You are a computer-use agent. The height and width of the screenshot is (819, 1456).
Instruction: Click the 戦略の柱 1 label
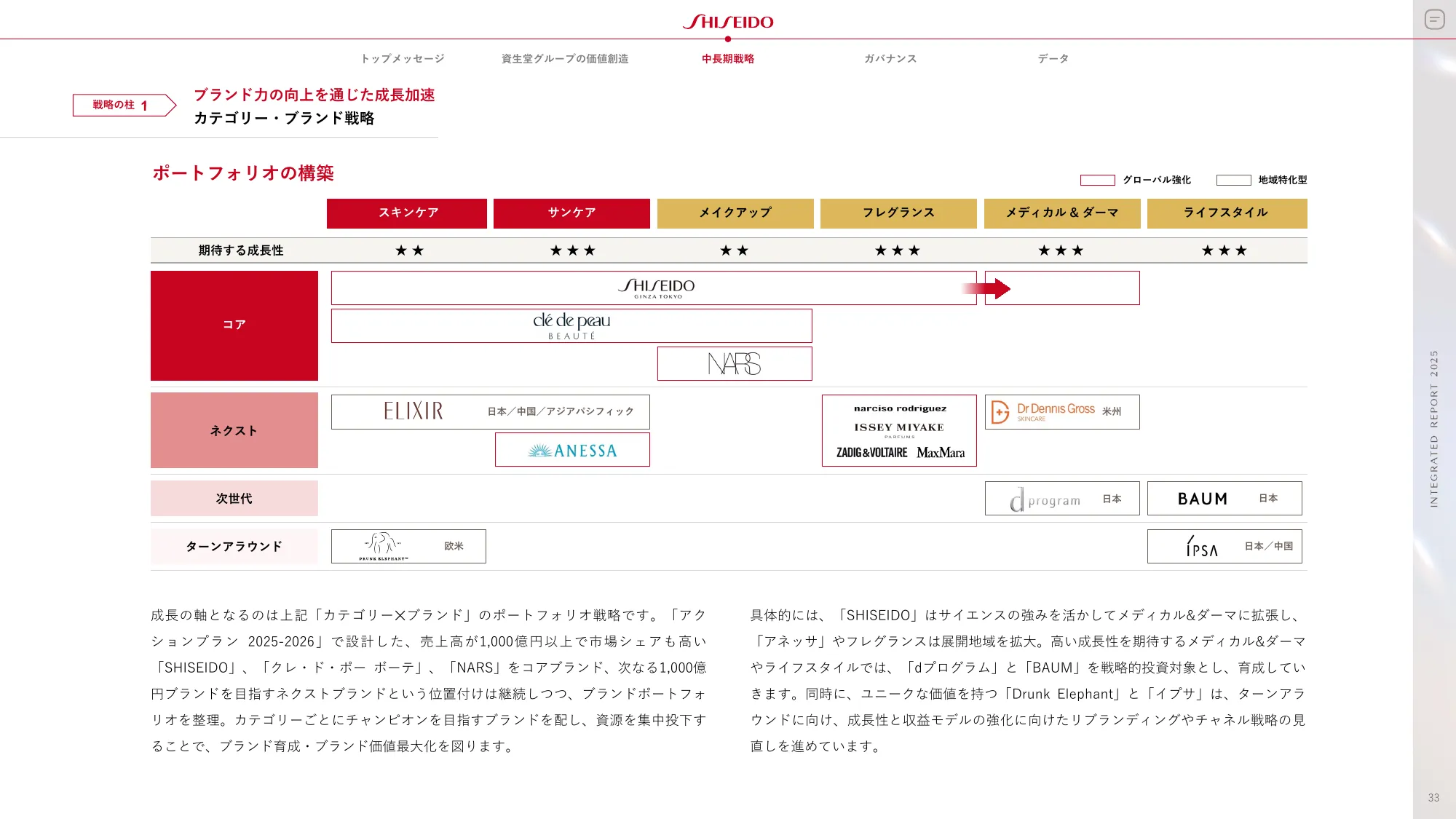124,106
